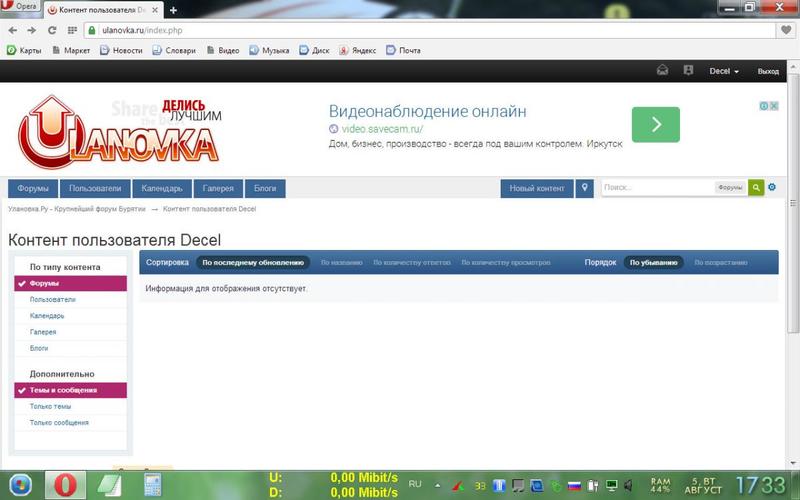Viewport: 800px width, 500px height.
Task: Open the notepad icon on the taskbar
Action: click(109, 485)
